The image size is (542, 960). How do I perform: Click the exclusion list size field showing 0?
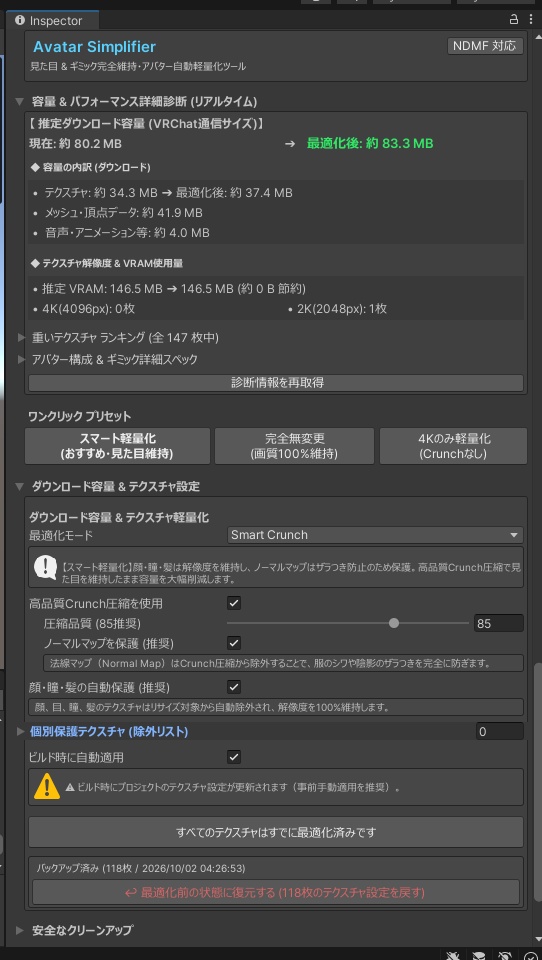point(500,731)
